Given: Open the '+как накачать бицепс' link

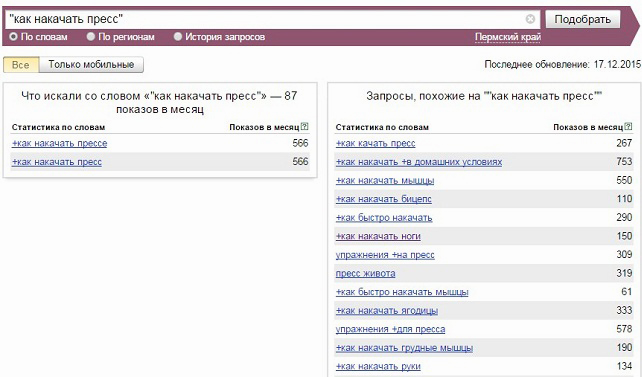Looking at the screenshot, I should pyautogui.click(x=384, y=199).
